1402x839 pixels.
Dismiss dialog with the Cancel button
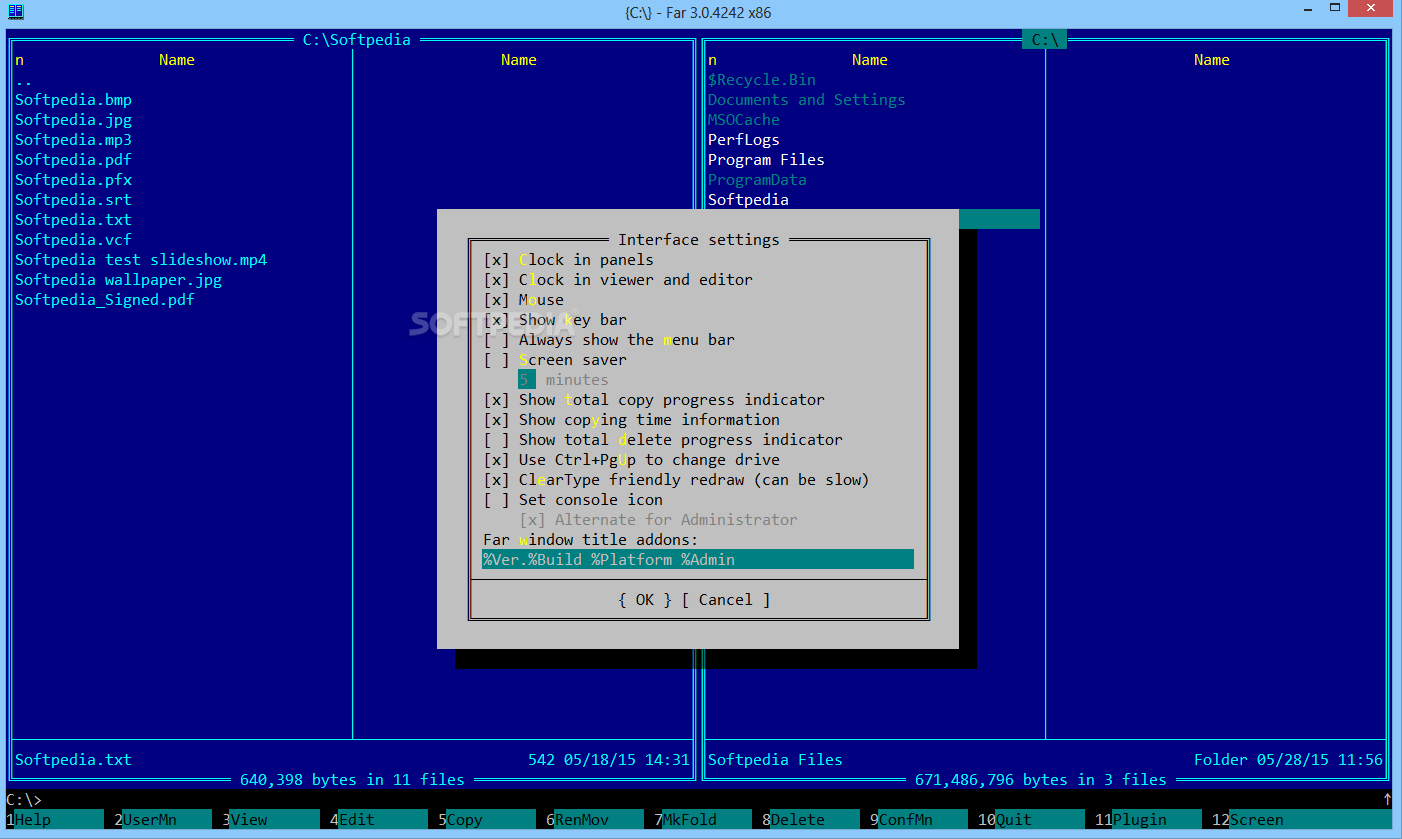point(726,600)
